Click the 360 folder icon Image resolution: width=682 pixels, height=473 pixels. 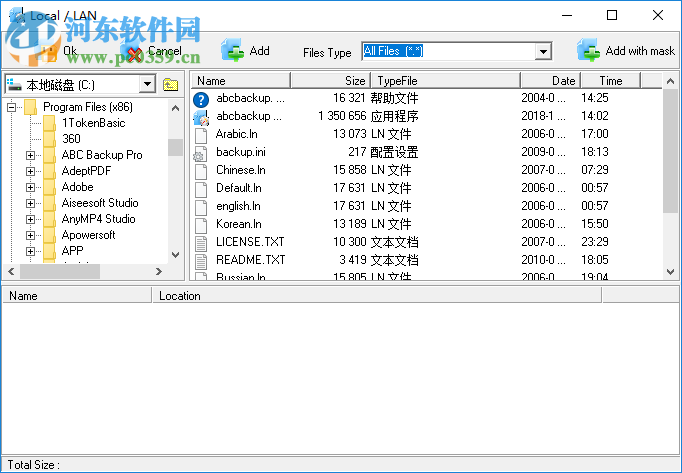tap(49, 139)
